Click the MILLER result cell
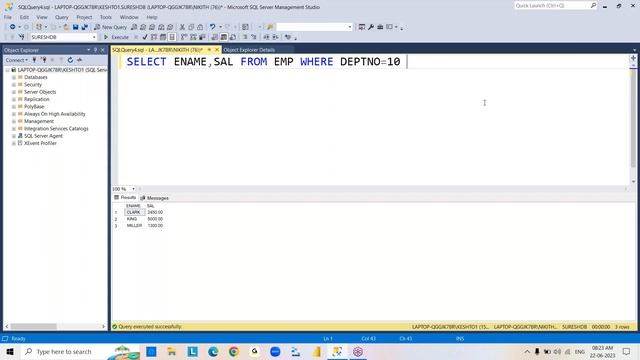Image resolution: width=640 pixels, height=360 pixels. click(134, 225)
